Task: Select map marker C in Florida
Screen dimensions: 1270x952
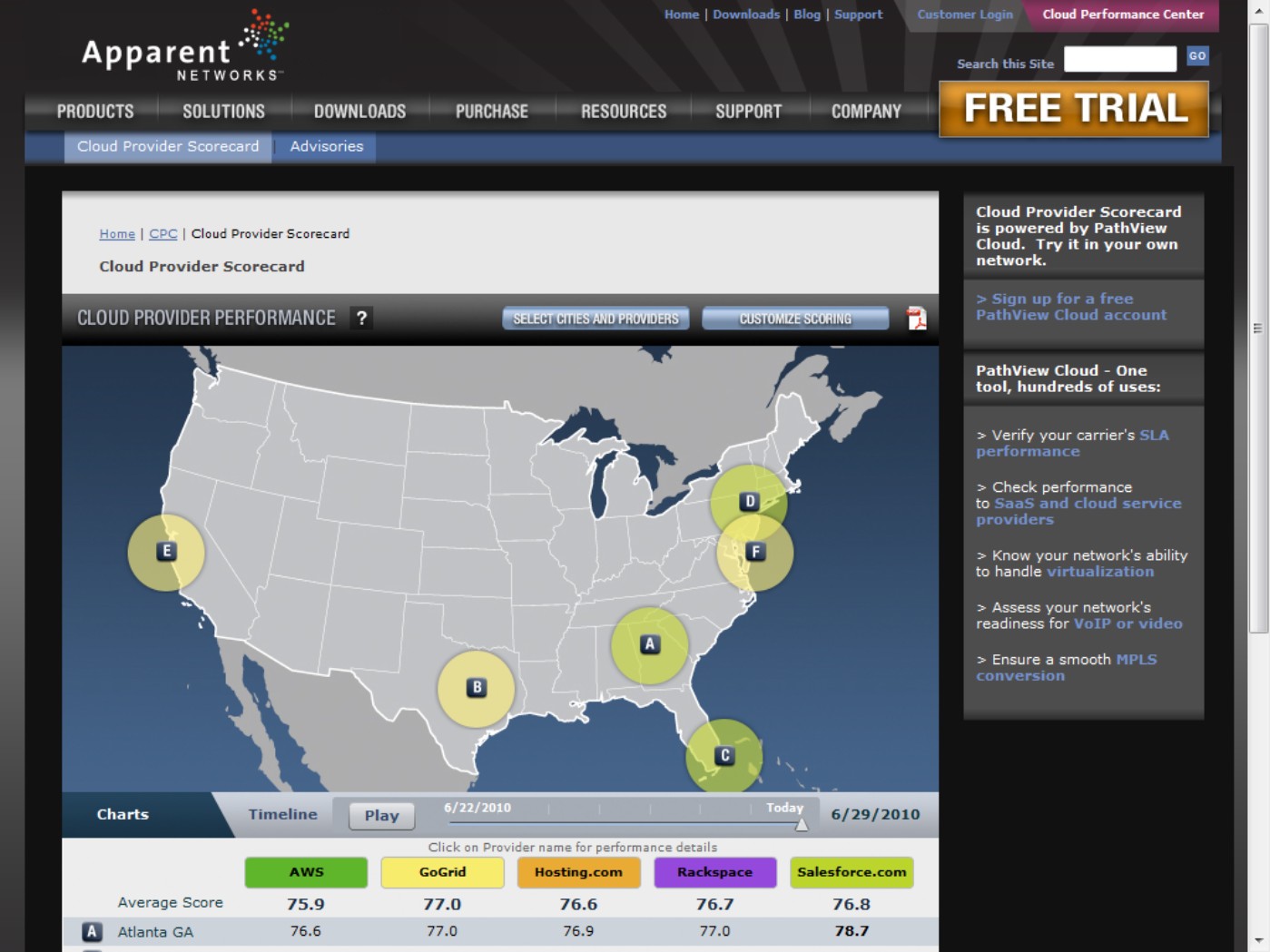Action: [x=724, y=755]
